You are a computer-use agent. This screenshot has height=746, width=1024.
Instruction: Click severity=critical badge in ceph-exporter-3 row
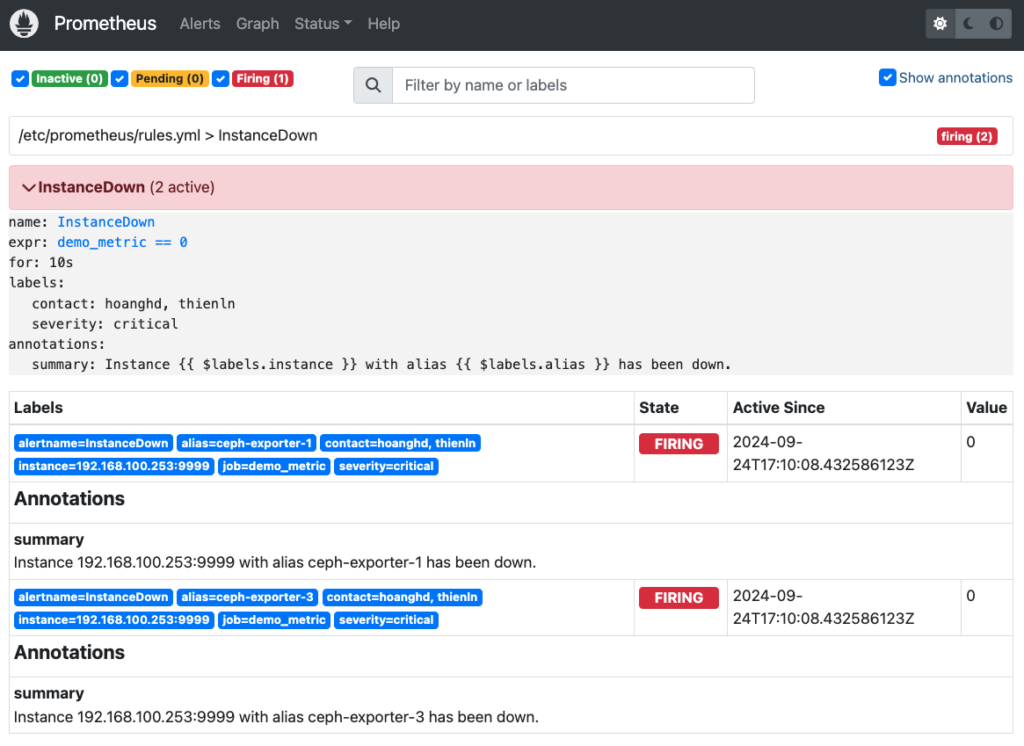click(x=386, y=620)
